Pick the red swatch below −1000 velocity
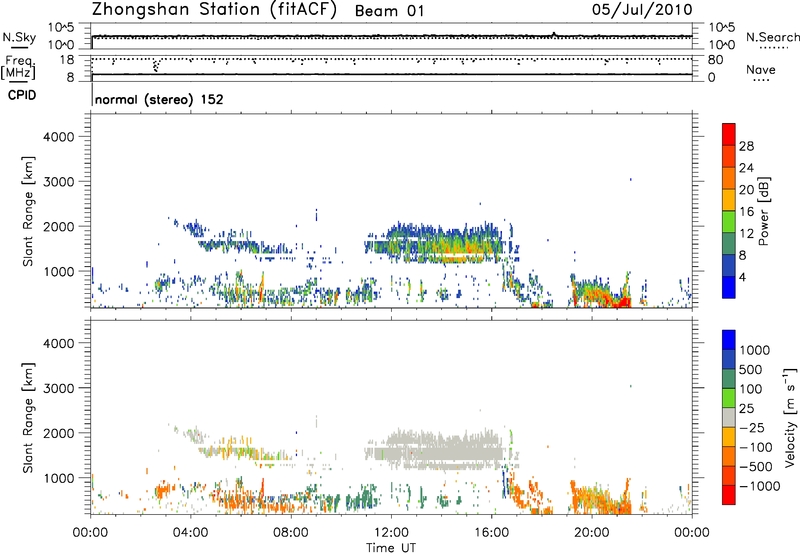800x554 pixels. coord(729,495)
